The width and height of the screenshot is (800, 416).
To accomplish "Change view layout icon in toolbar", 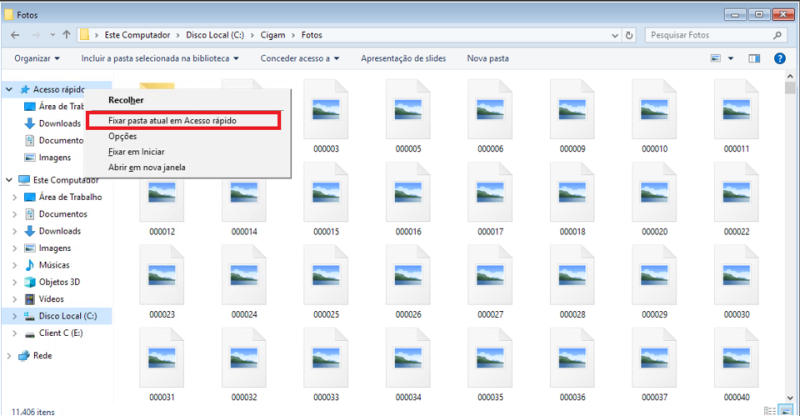I will click(x=716, y=58).
